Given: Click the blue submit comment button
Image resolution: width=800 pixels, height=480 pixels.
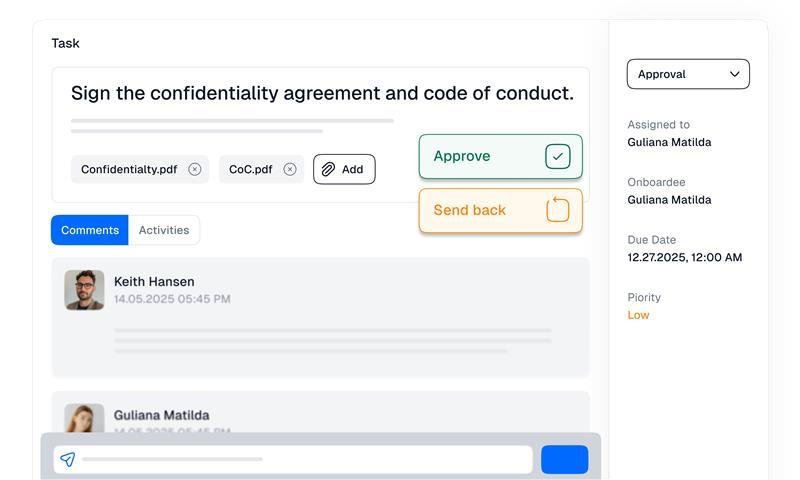Looking at the screenshot, I should tap(564, 459).
